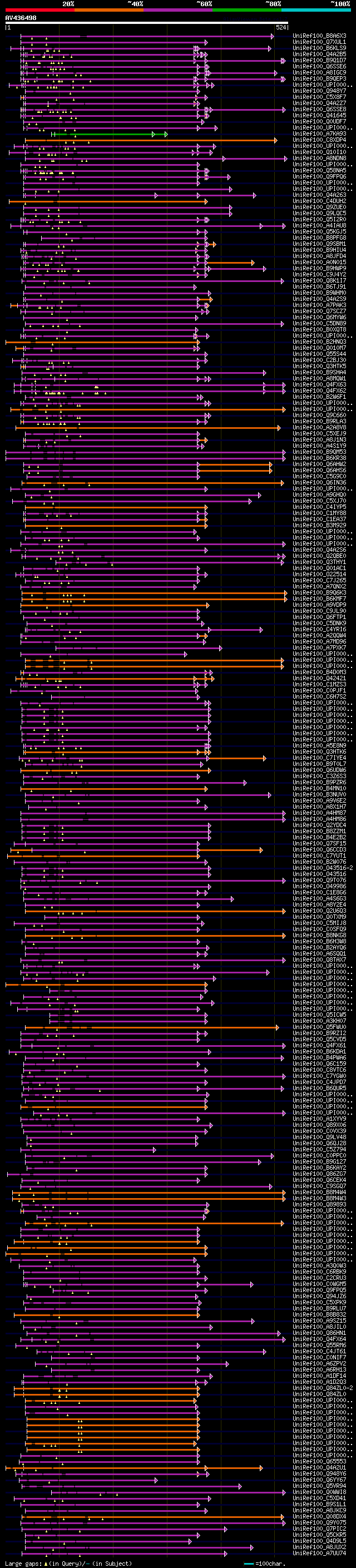
Task: Click the UniRef100_Q6AHW2 label
Action: [x=319, y=464]
